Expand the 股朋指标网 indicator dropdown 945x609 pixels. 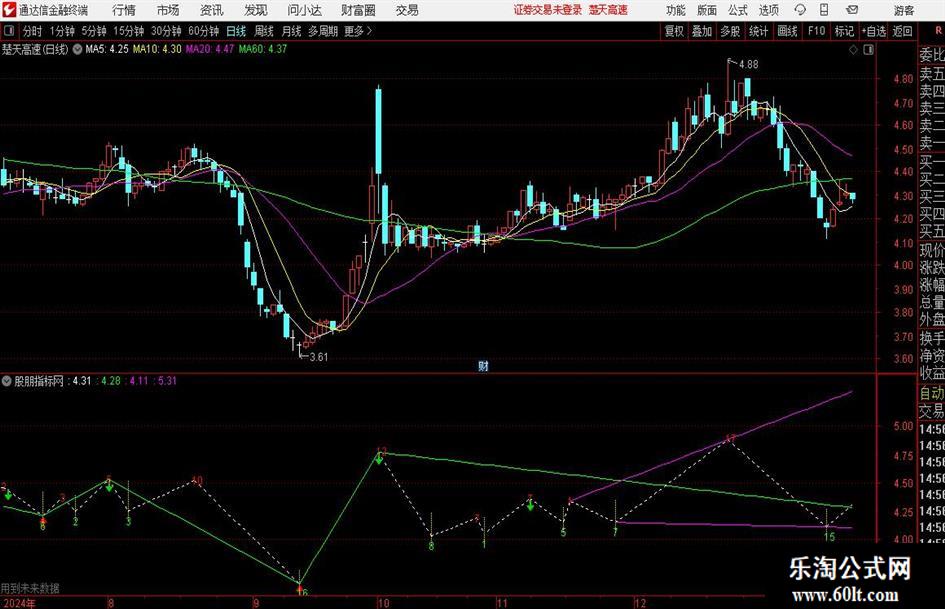coord(7,381)
